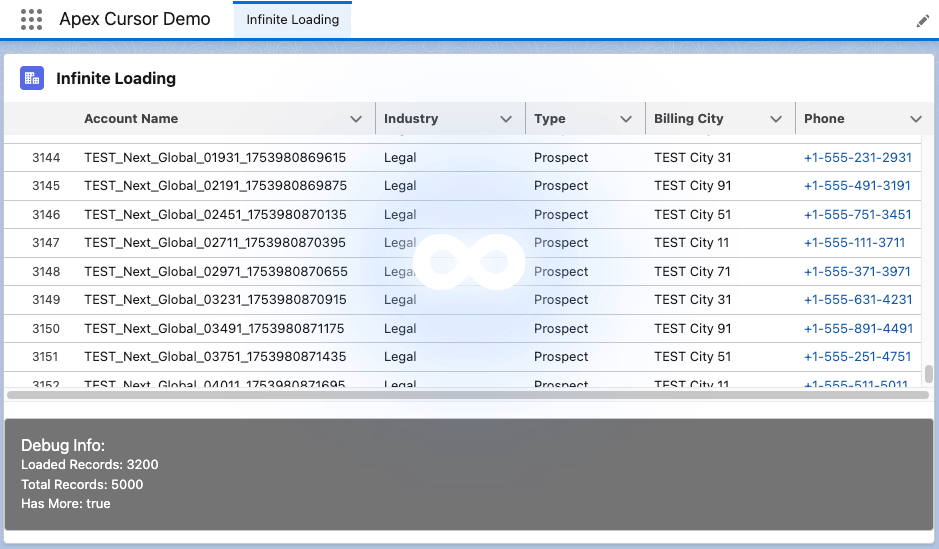Open phone link +1-555-751-3451
The height and width of the screenshot is (549, 939).
pos(857,215)
